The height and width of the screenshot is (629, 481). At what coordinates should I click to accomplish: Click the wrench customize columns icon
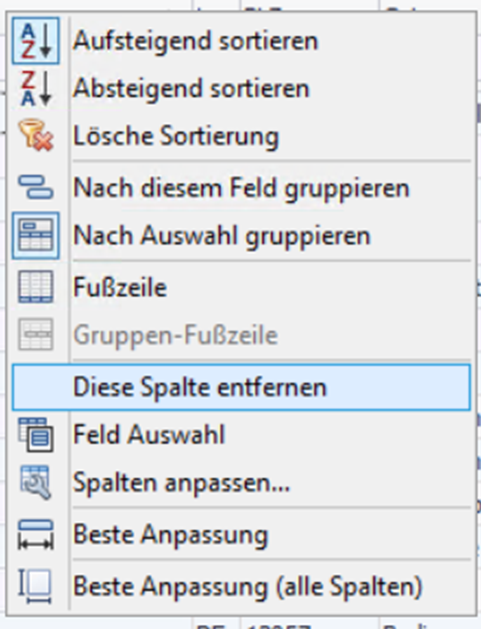(x=36, y=482)
